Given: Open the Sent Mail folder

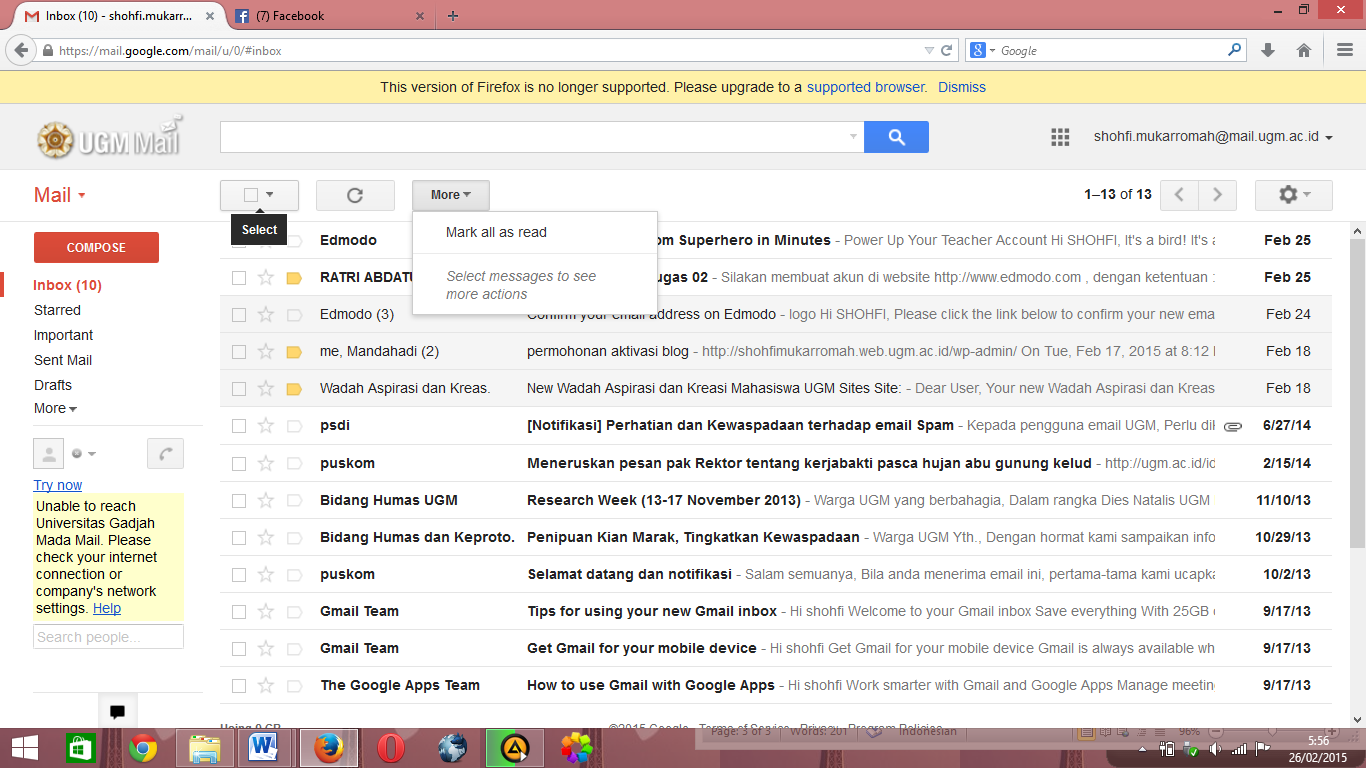Looking at the screenshot, I should 63,360.
